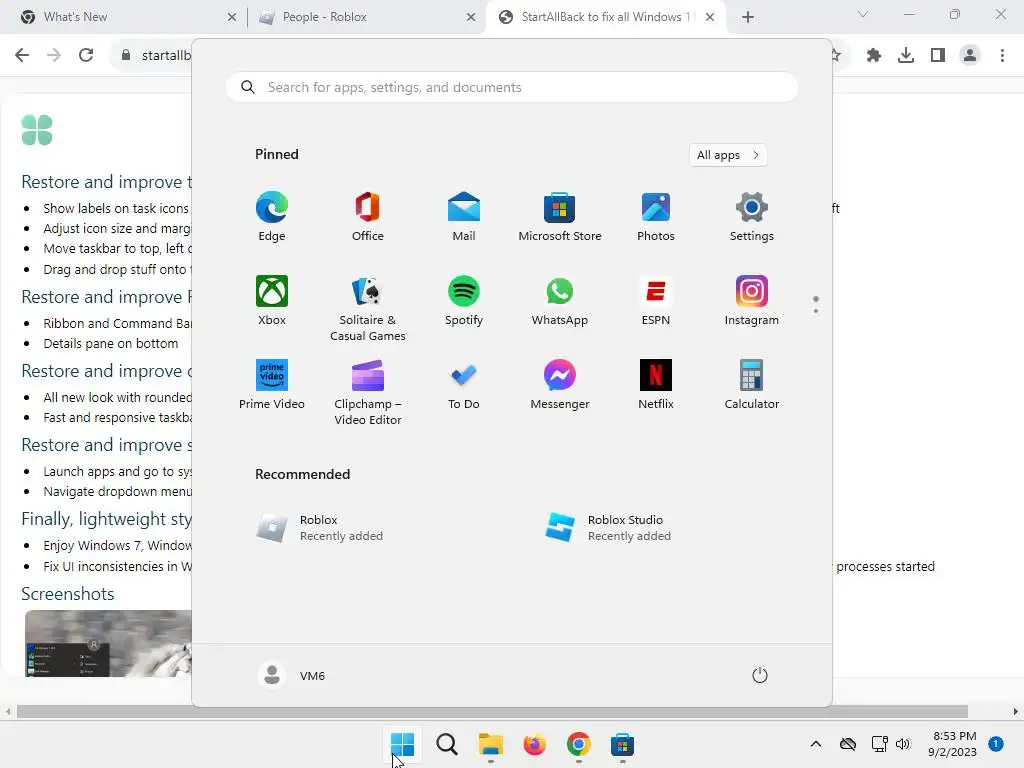
Task: Switch to People - Roblox tab
Action: tap(366, 17)
